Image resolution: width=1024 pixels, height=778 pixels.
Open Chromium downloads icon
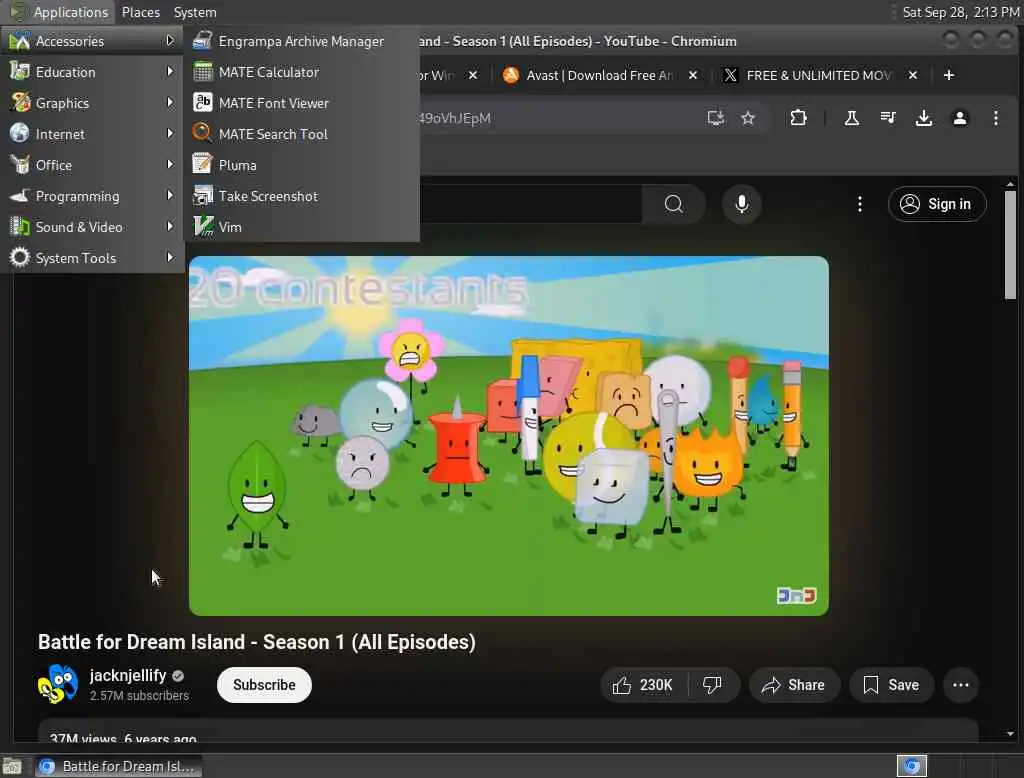[923, 118]
